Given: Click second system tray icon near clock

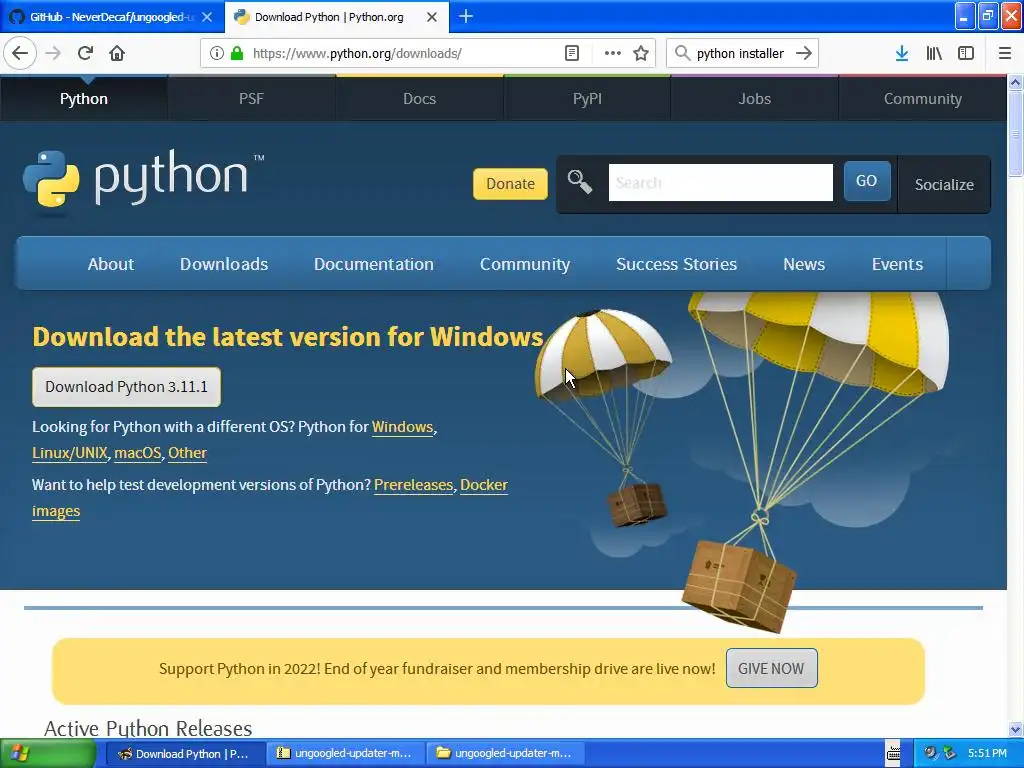Looking at the screenshot, I should (x=950, y=753).
